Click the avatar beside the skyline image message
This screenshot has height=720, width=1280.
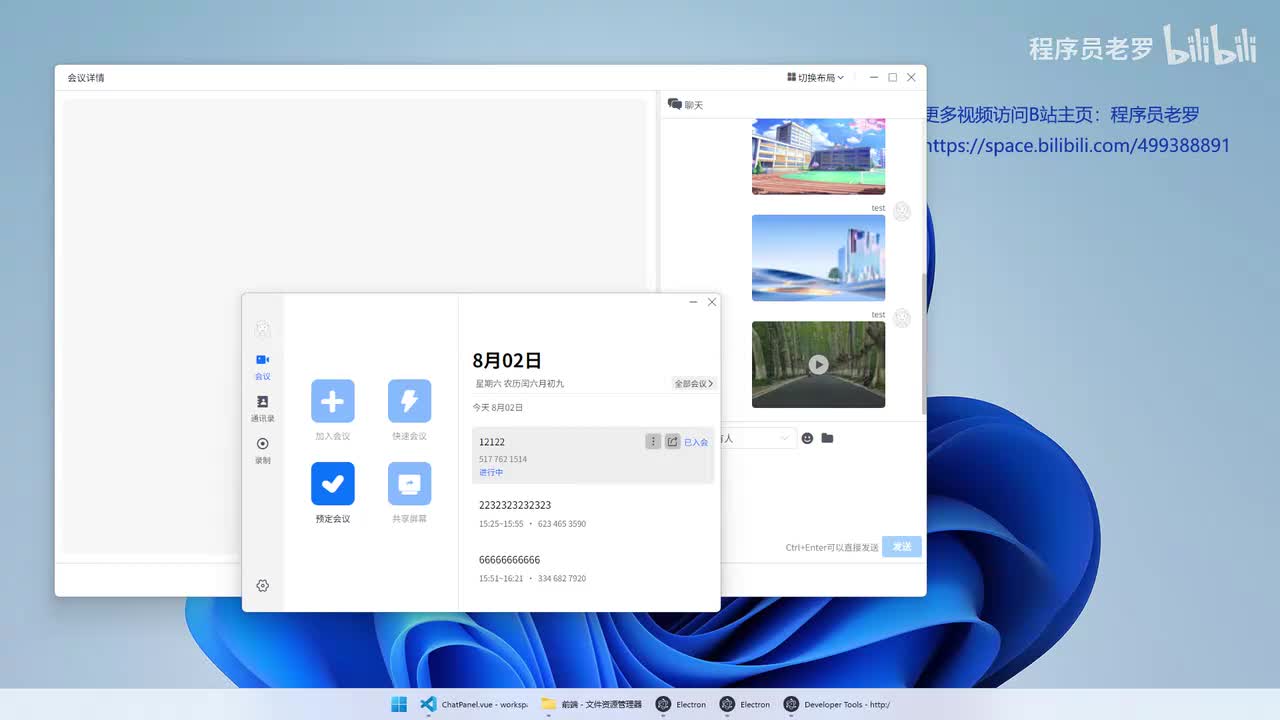[x=902, y=211]
